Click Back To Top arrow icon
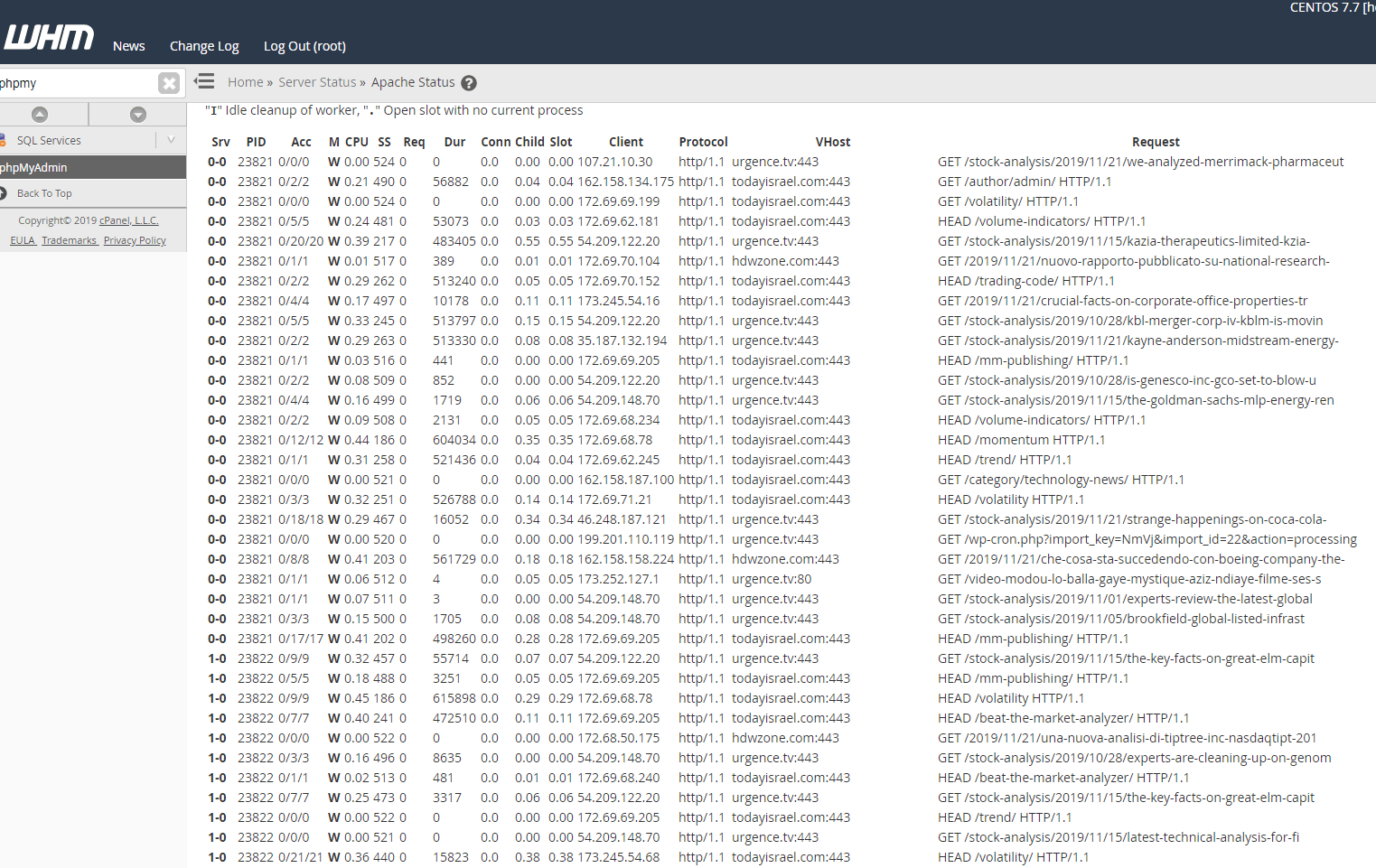The width and height of the screenshot is (1376, 868). point(3,192)
